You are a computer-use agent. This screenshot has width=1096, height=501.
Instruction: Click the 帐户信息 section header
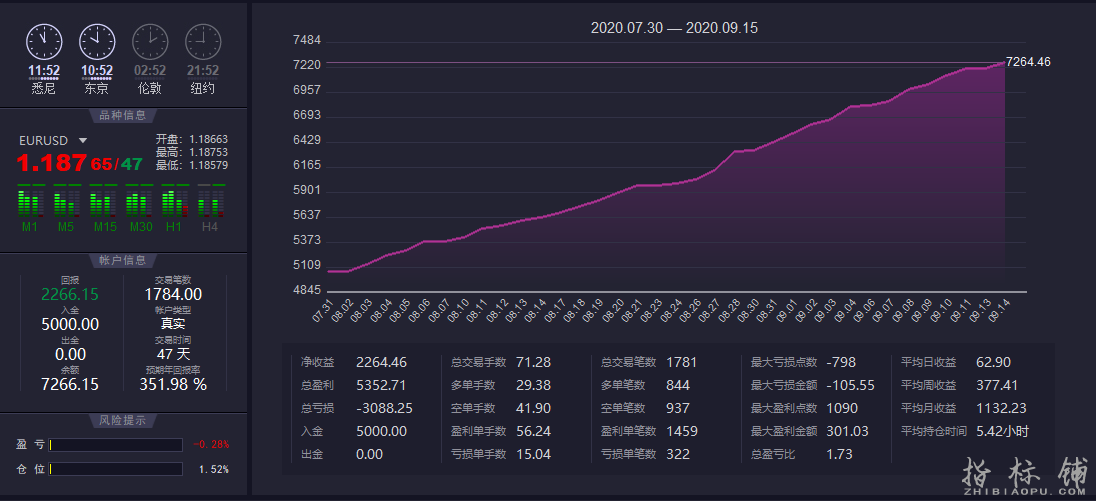122,260
